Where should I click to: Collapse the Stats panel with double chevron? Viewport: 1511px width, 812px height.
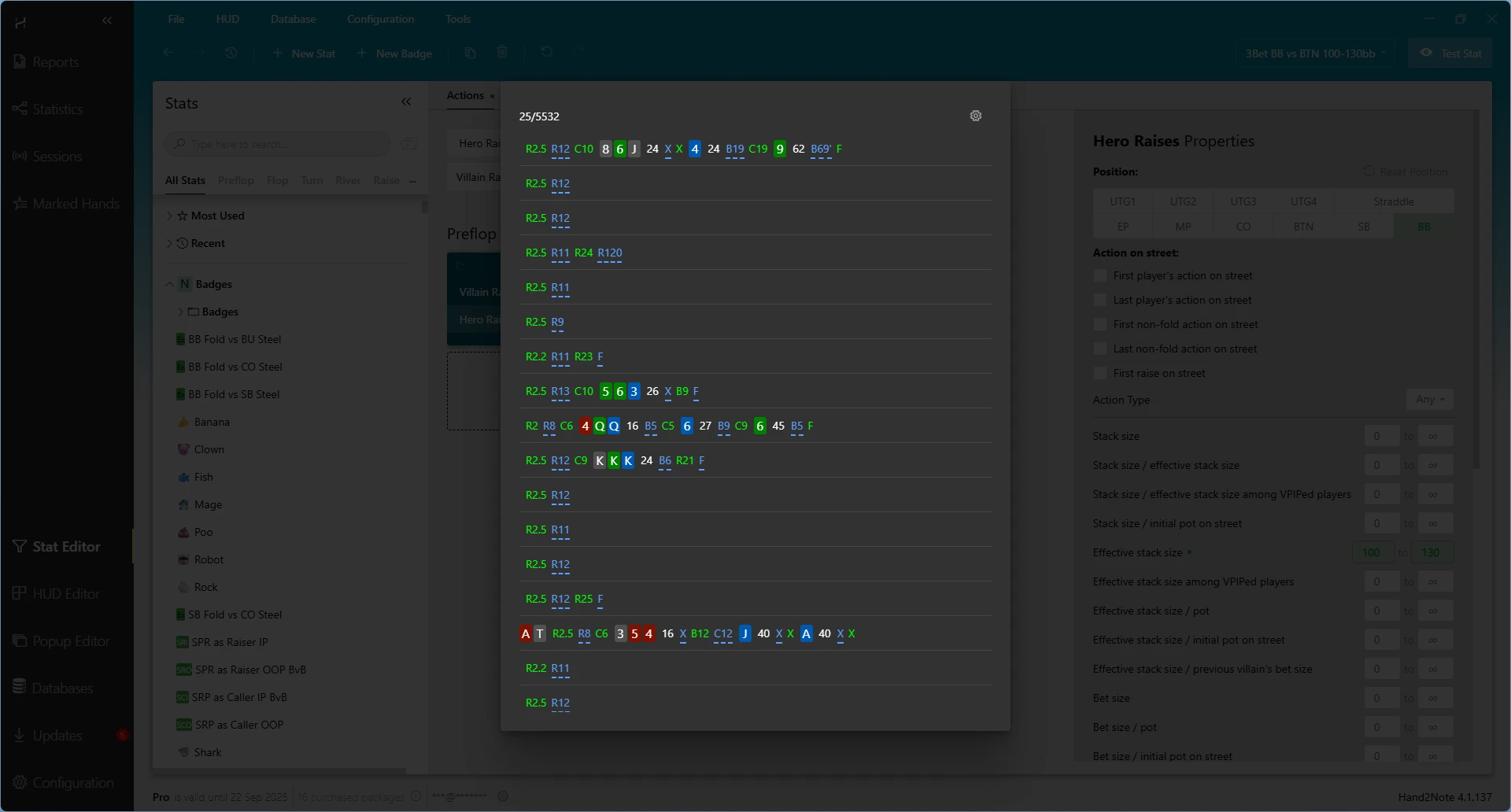pyautogui.click(x=406, y=102)
